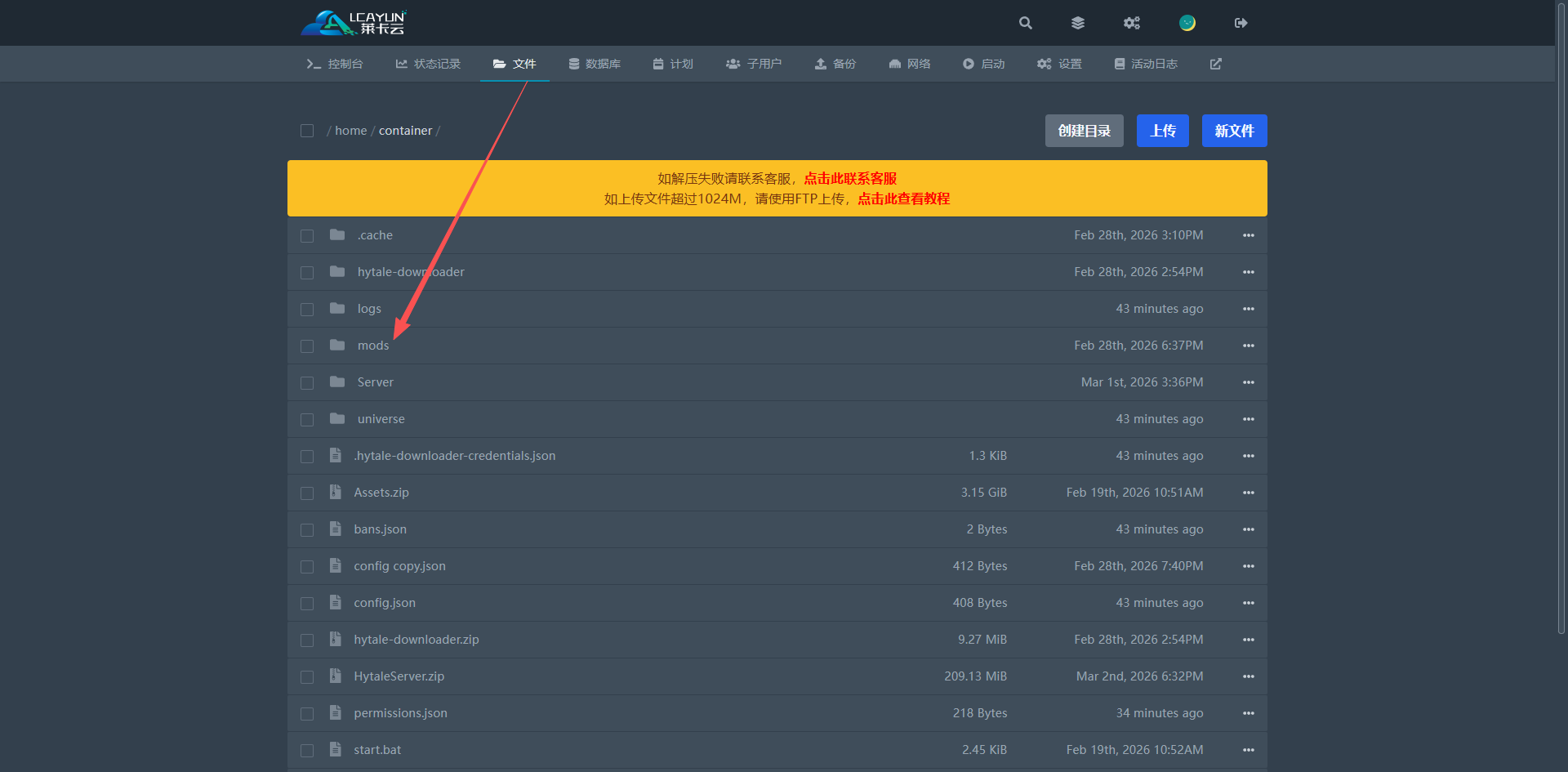Image resolution: width=1568 pixels, height=772 pixels.
Task: Click the Assets.zip archive file icon
Action: 336,493
